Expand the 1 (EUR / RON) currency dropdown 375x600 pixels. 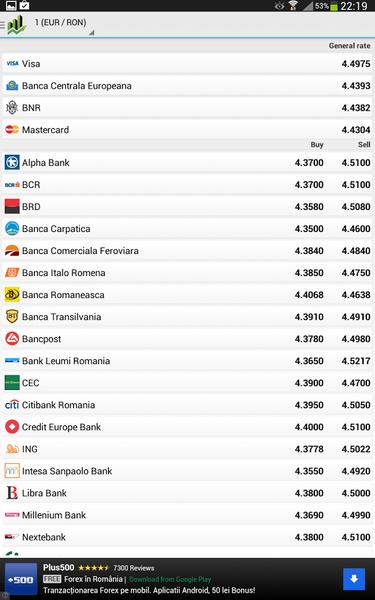point(62,25)
